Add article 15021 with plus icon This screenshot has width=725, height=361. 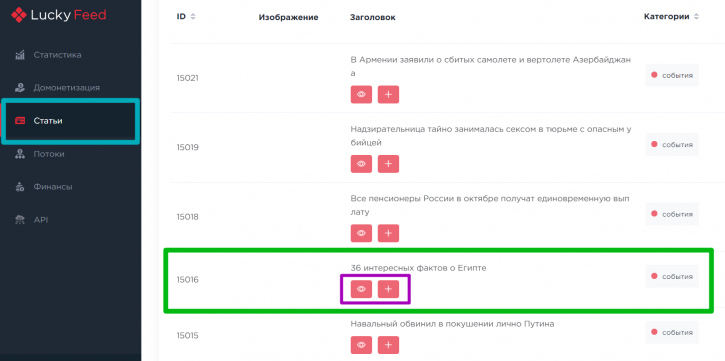coord(388,94)
